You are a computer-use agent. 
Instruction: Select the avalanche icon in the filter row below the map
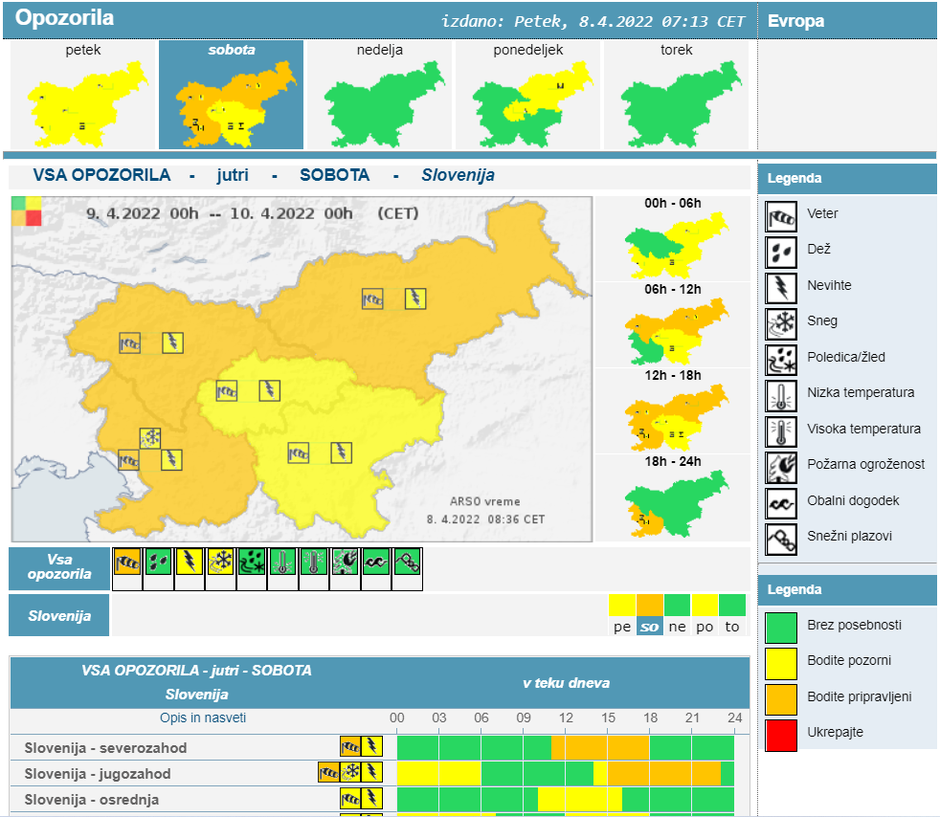pos(407,563)
